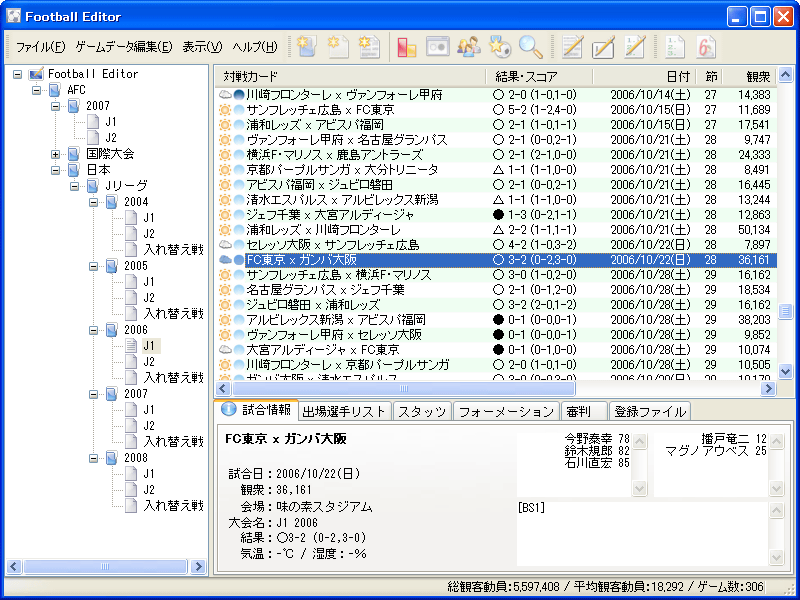Viewport: 800px width, 600px height.
Task: Open the players group icon
Action: click(468, 47)
